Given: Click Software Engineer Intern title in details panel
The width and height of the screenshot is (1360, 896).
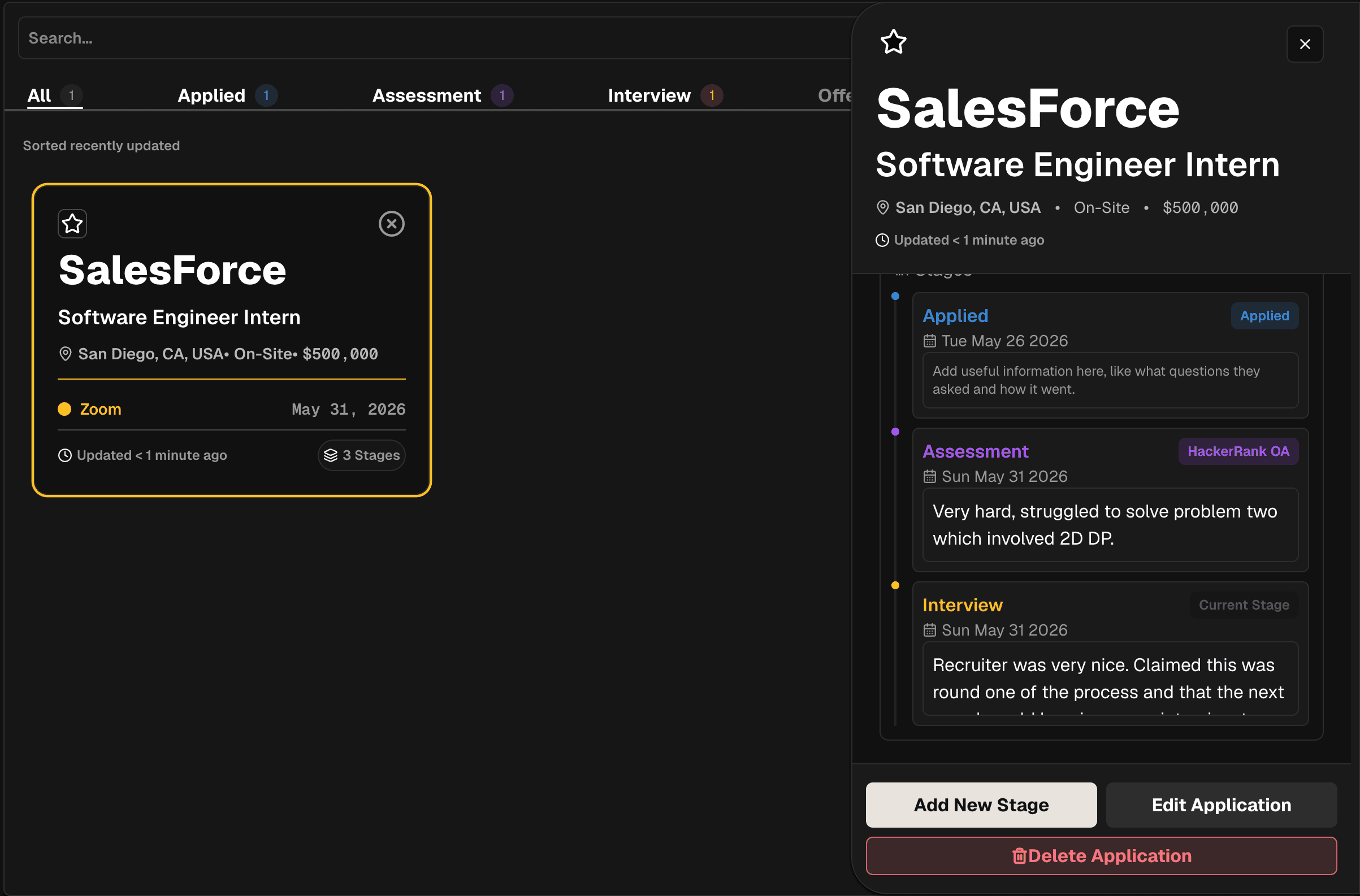Looking at the screenshot, I should [1077, 164].
